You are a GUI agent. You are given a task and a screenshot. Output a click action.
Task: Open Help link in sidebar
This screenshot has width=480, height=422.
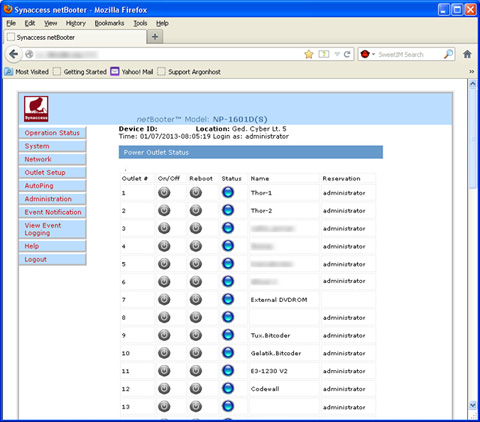[x=52, y=246]
